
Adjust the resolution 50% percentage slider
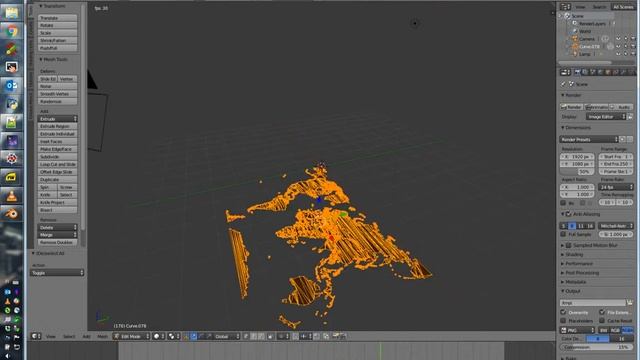click(x=577, y=172)
